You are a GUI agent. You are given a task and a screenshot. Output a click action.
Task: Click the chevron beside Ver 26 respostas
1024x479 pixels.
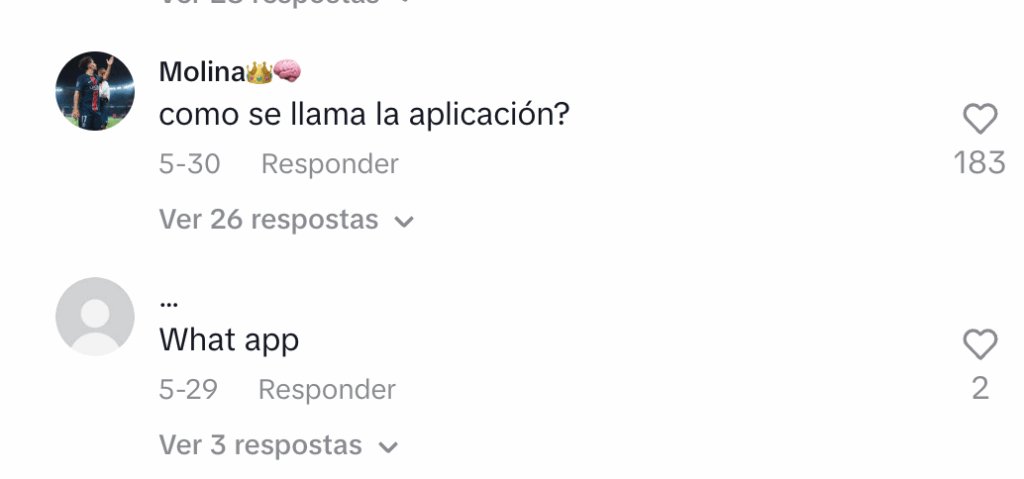[404, 222]
